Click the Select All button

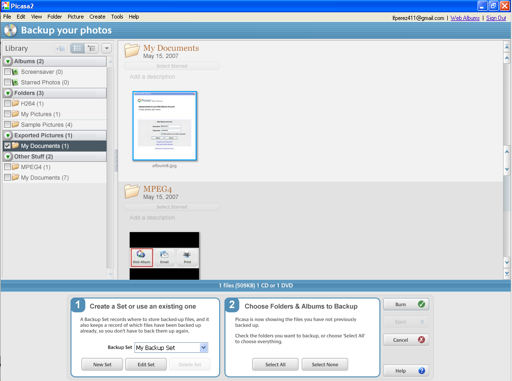(275, 364)
